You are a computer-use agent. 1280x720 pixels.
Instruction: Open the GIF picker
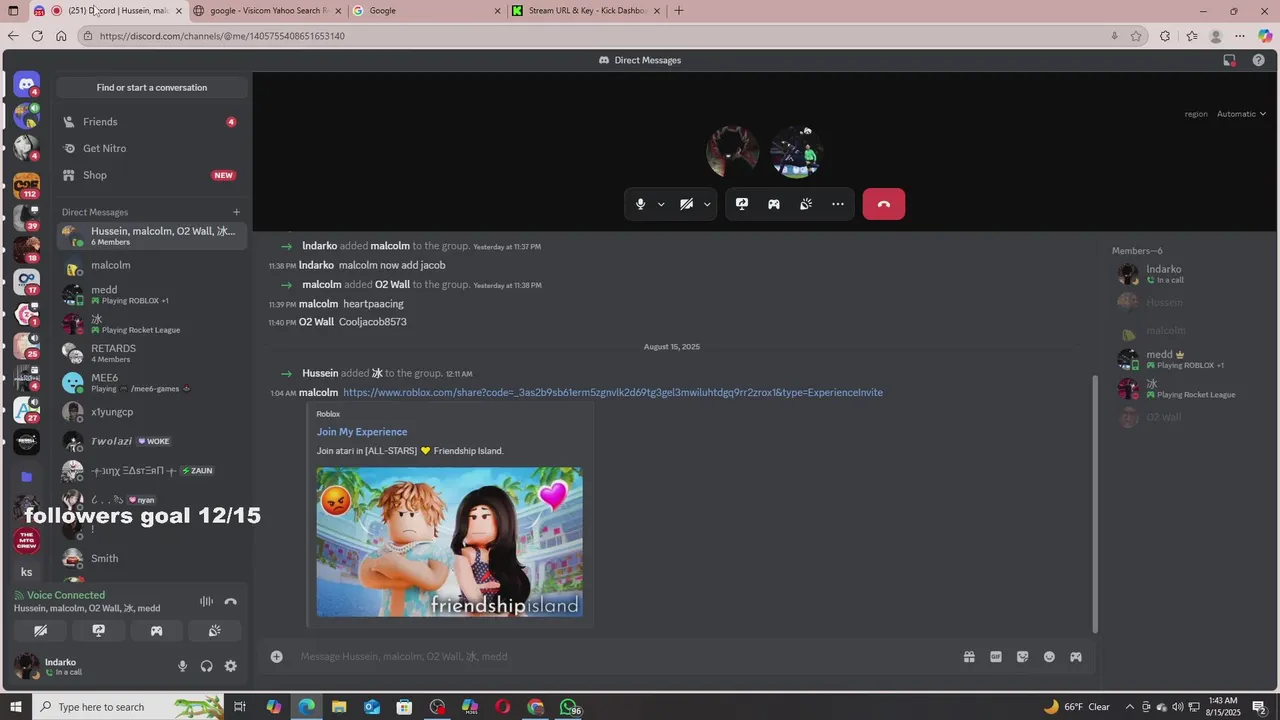coord(996,657)
